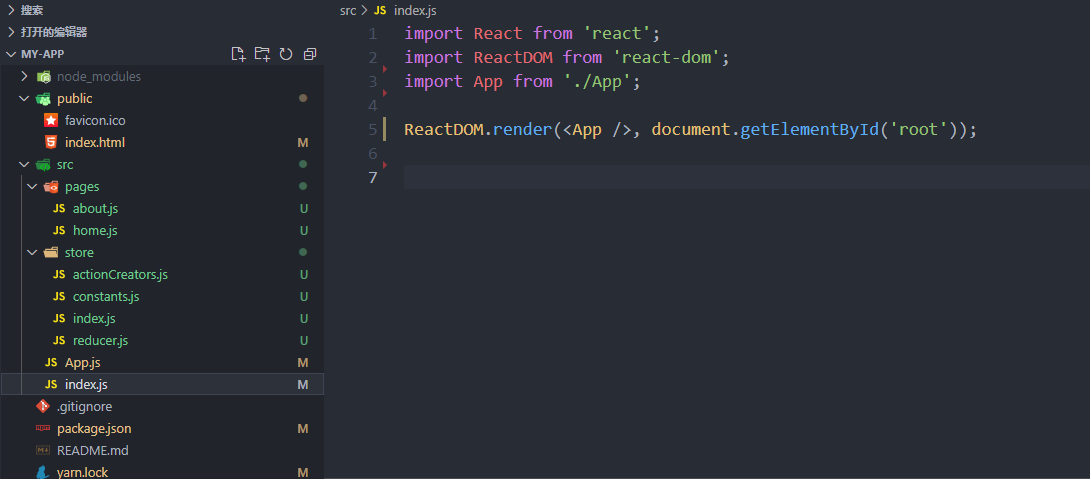Viewport: 1090px width, 479px height.
Task: Click line number 5 in the gutter
Action: tap(373, 129)
